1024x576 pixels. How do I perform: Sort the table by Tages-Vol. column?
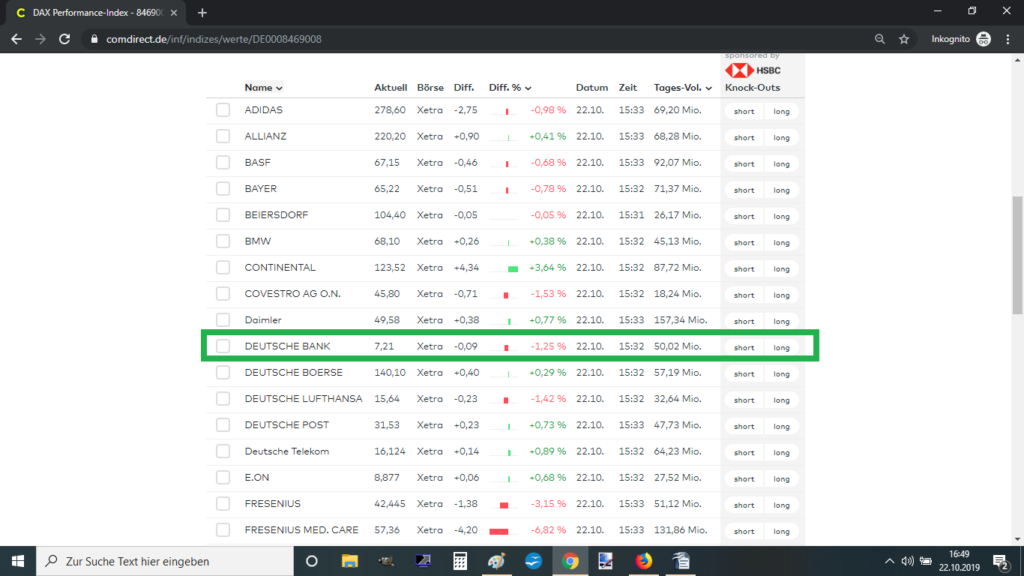682,88
